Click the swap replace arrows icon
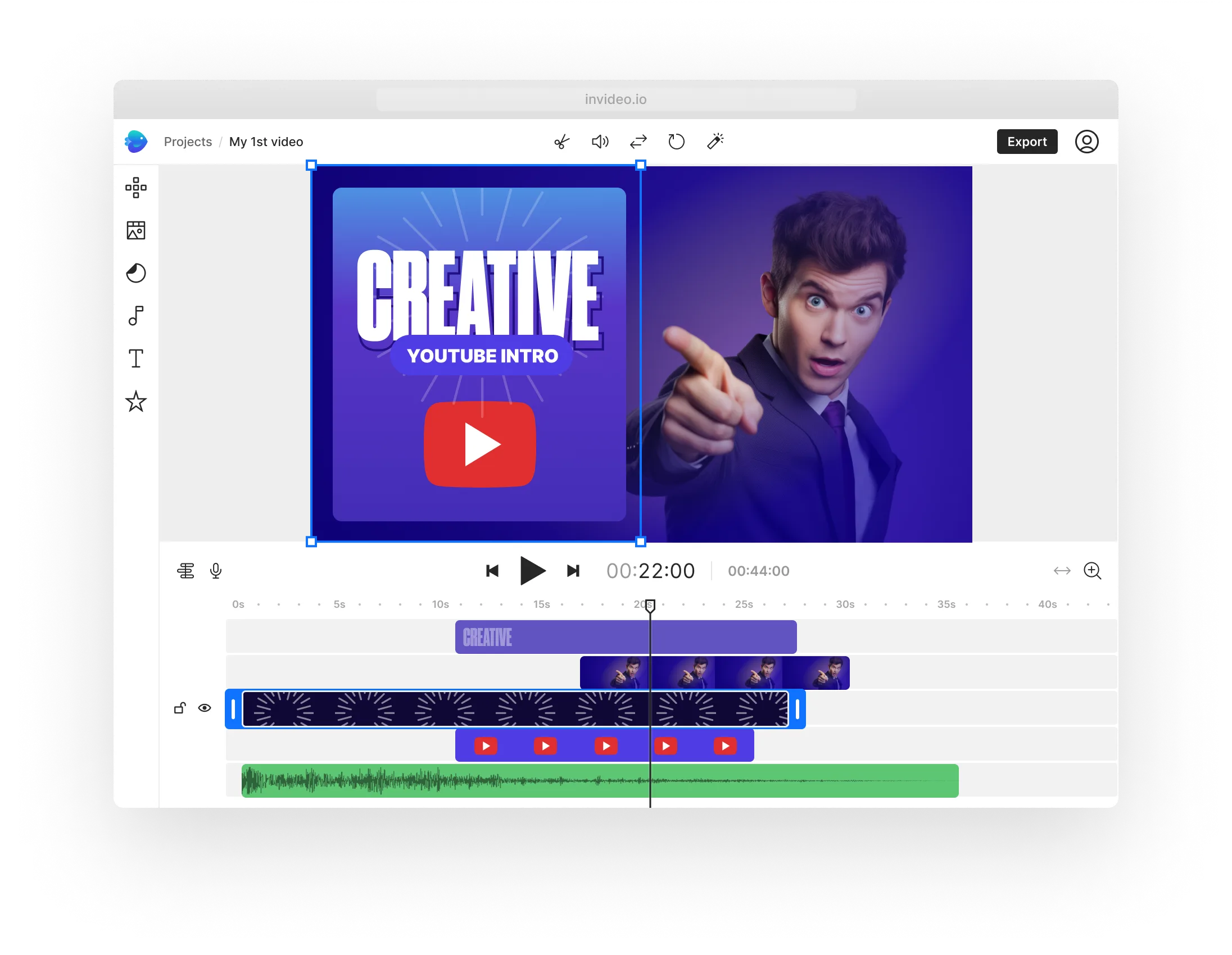This screenshot has width=1232, height=955. tap(638, 142)
